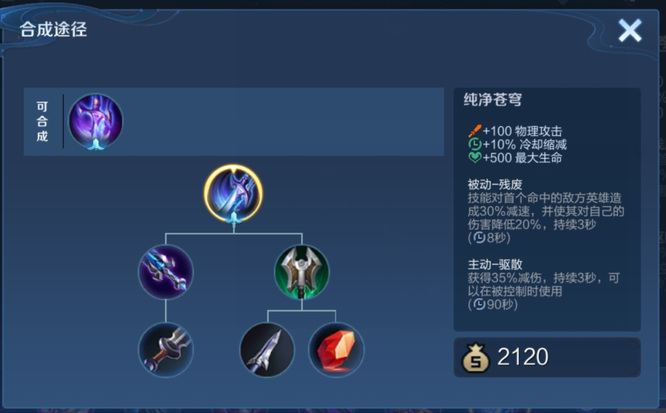Screen dimensions: 666x413
Task: Click the 纯净苍穹 item name
Action: click(x=492, y=100)
